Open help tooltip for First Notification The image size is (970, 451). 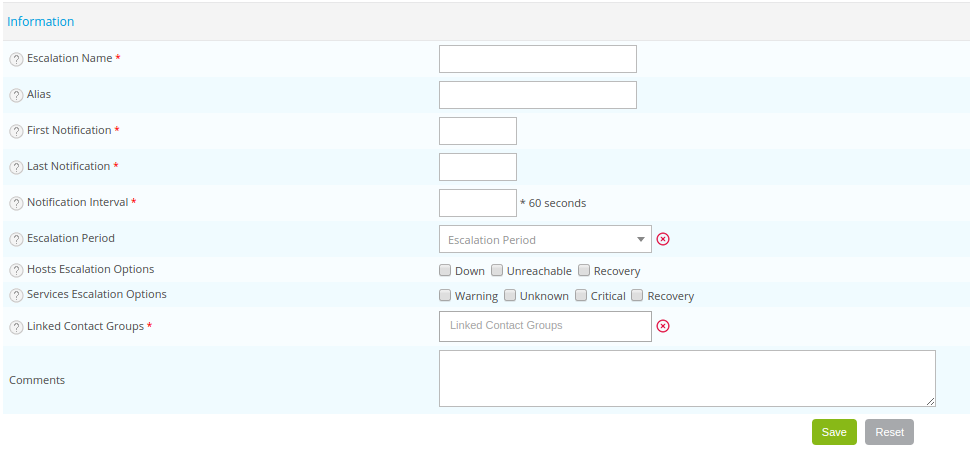pos(16,131)
